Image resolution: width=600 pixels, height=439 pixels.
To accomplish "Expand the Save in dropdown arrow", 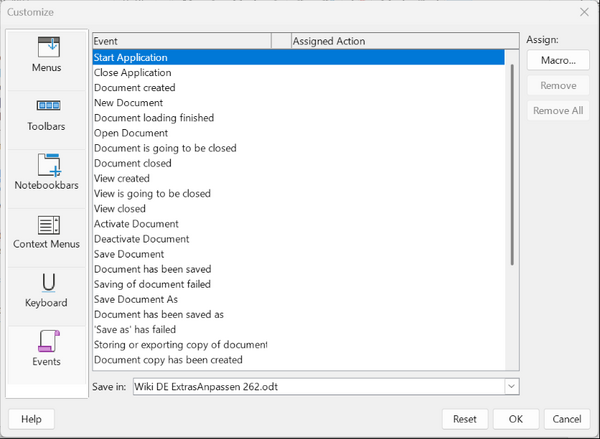I will 511,387.
